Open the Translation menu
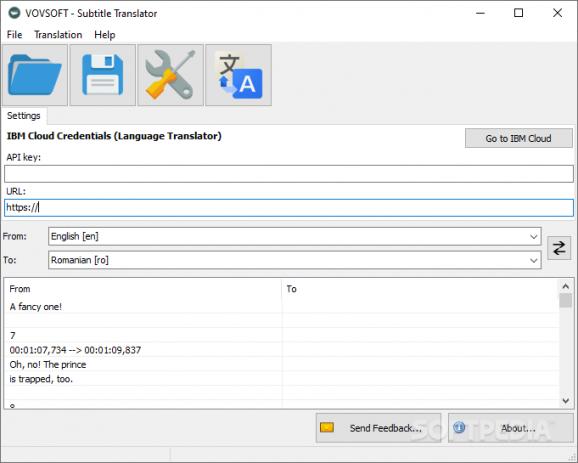 [58, 35]
